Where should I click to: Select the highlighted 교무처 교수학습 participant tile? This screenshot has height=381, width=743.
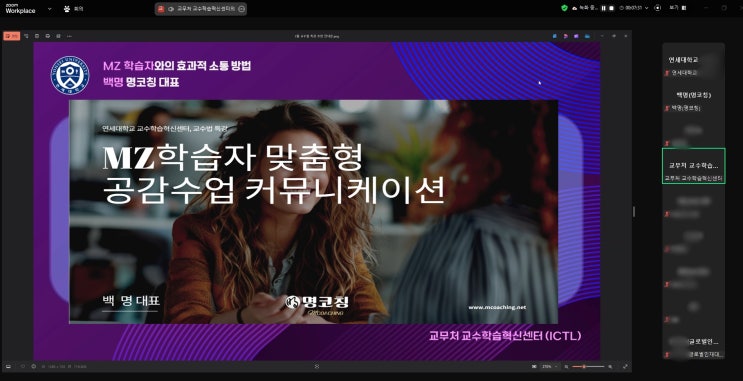[x=693, y=166]
